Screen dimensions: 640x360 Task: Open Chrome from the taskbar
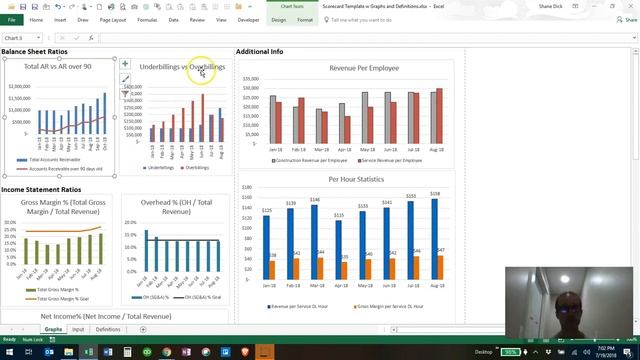point(167,352)
